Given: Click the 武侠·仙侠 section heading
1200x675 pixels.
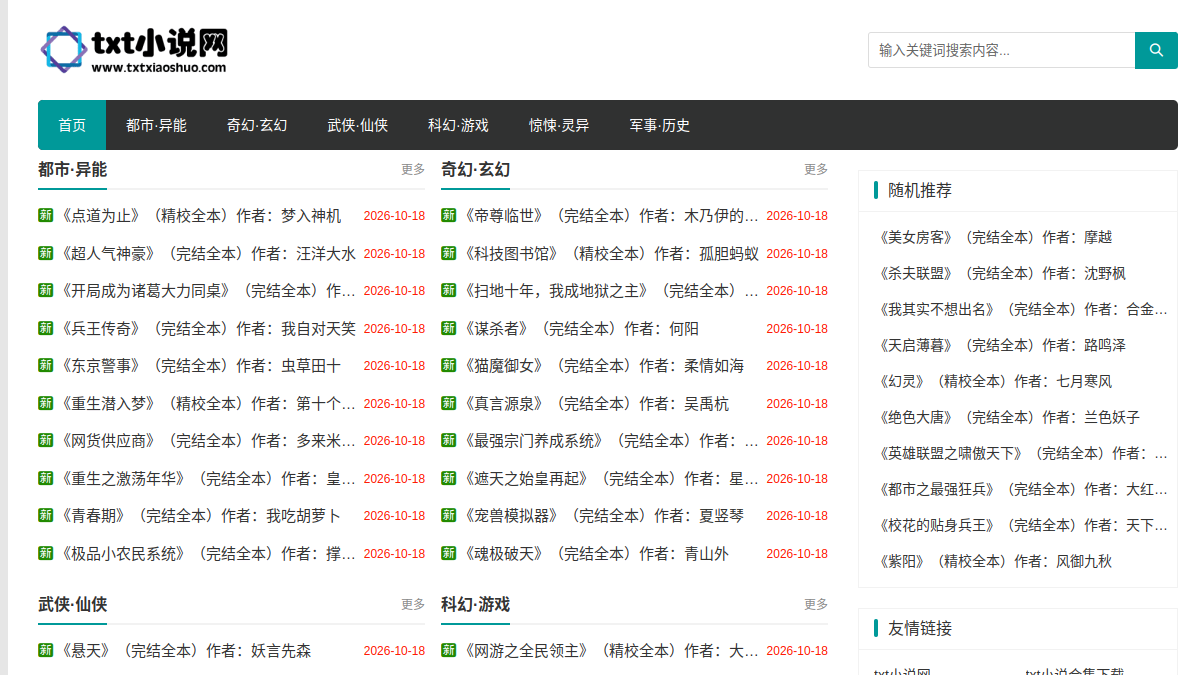Looking at the screenshot, I should 72,604.
